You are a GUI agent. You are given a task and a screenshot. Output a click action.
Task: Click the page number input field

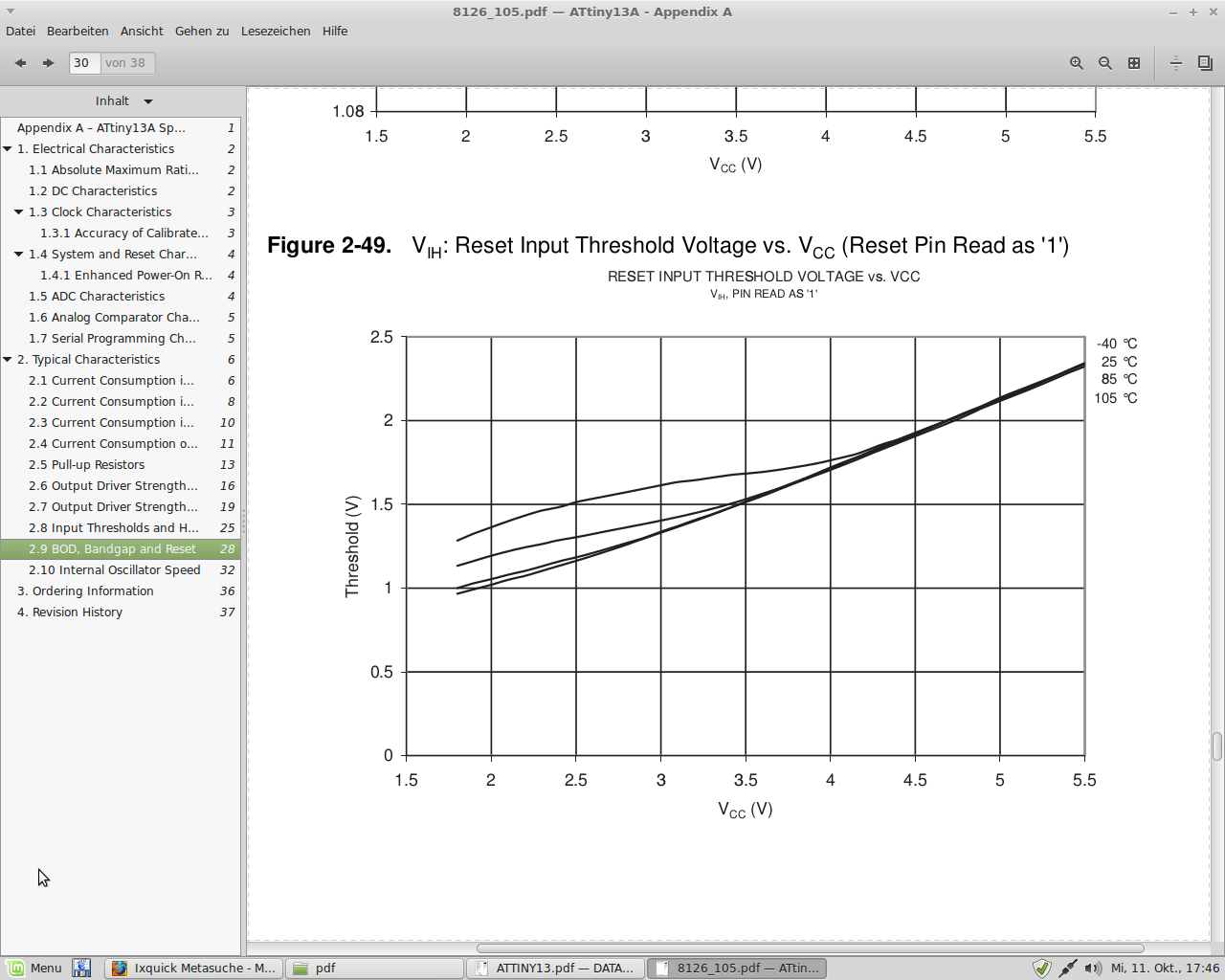tap(83, 63)
